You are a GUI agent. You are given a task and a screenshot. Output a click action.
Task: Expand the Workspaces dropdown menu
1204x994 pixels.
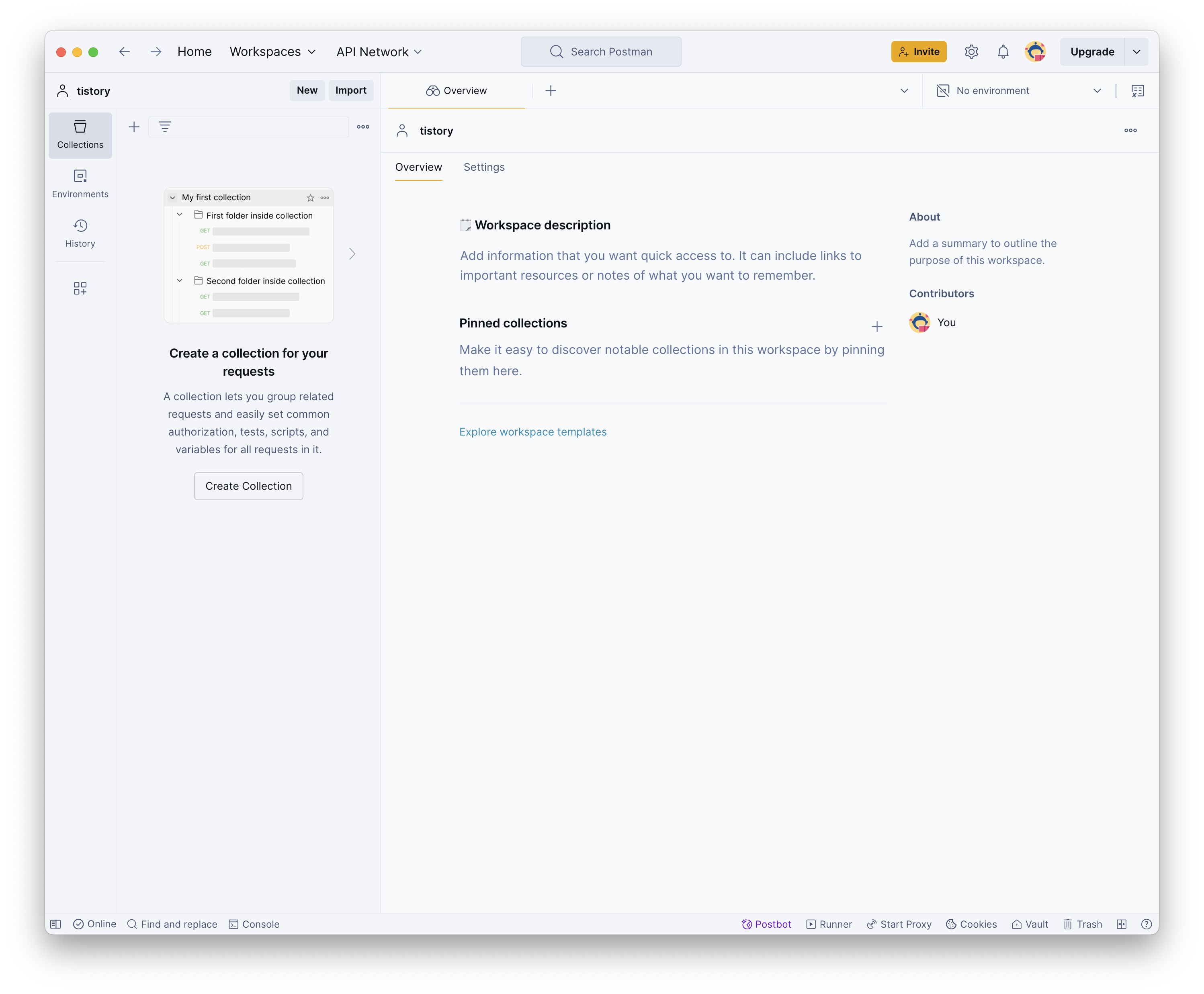coord(272,52)
